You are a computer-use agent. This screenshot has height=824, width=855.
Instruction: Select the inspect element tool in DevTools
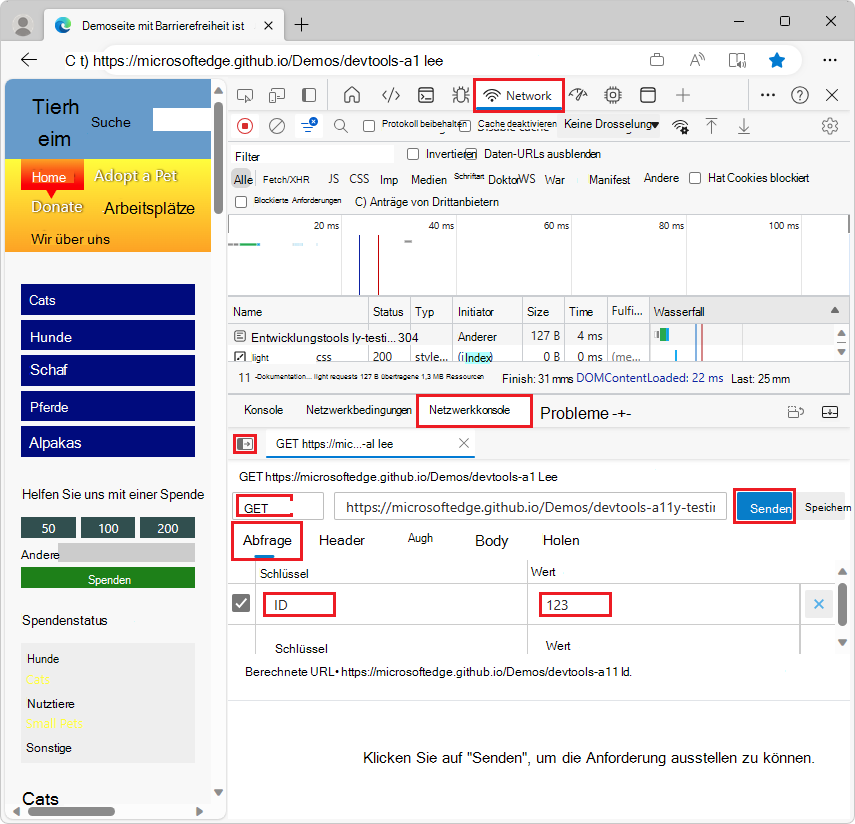[243, 95]
